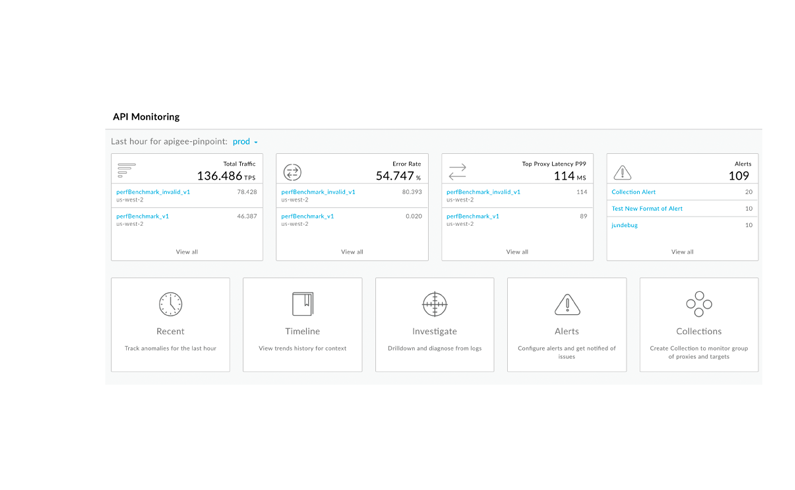Viewport: 795px width, 490px height.
Task: Open the Alerts navigation card title
Action: coord(567,331)
